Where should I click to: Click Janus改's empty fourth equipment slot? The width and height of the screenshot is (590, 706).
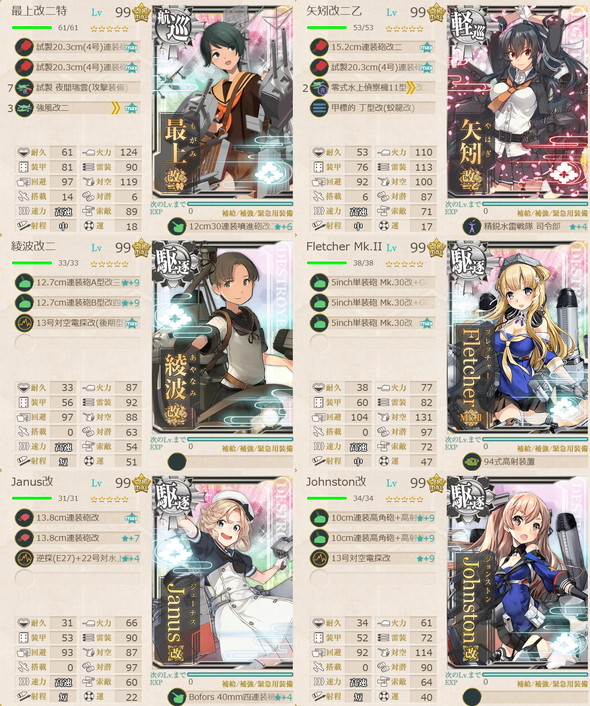(x=24, y=578)
